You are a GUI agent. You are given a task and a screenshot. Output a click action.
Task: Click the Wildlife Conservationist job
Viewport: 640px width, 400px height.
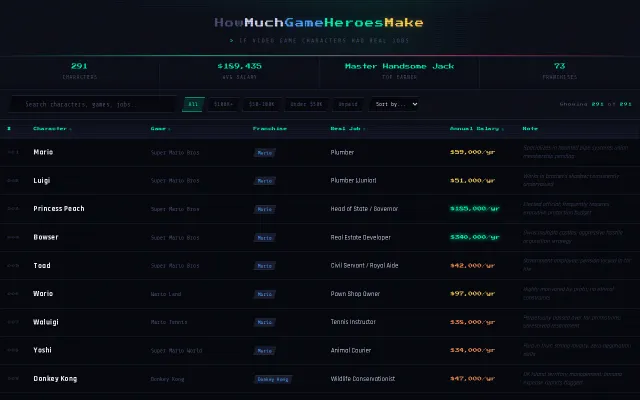point(362,379)
